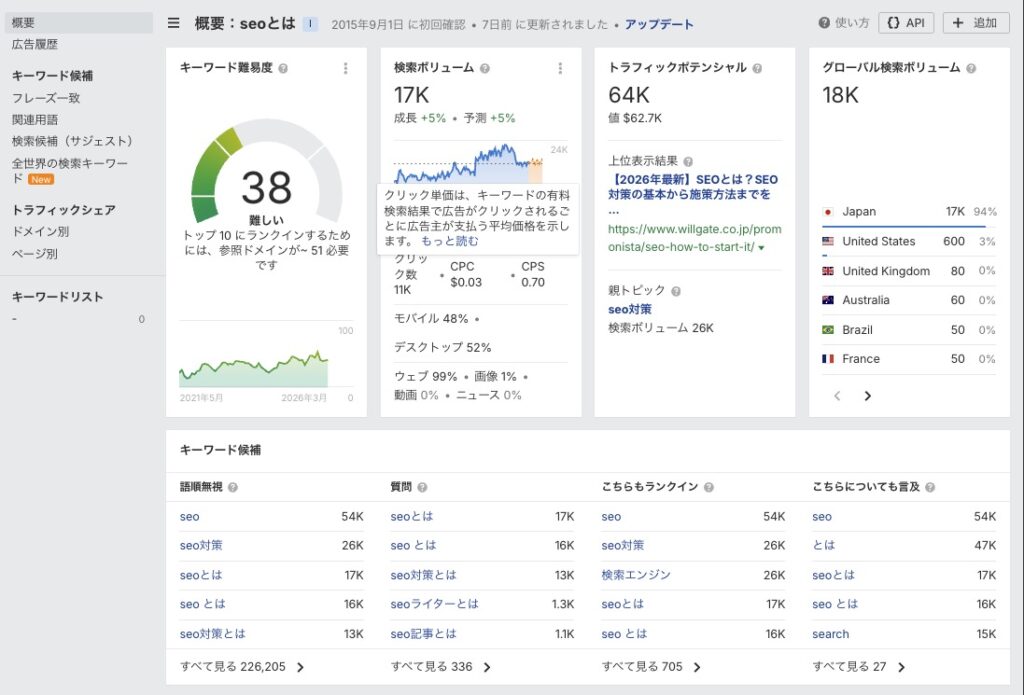Click the アップデート link in header
The height and width of the screenshot is (695, 1024).
[659, 24]
